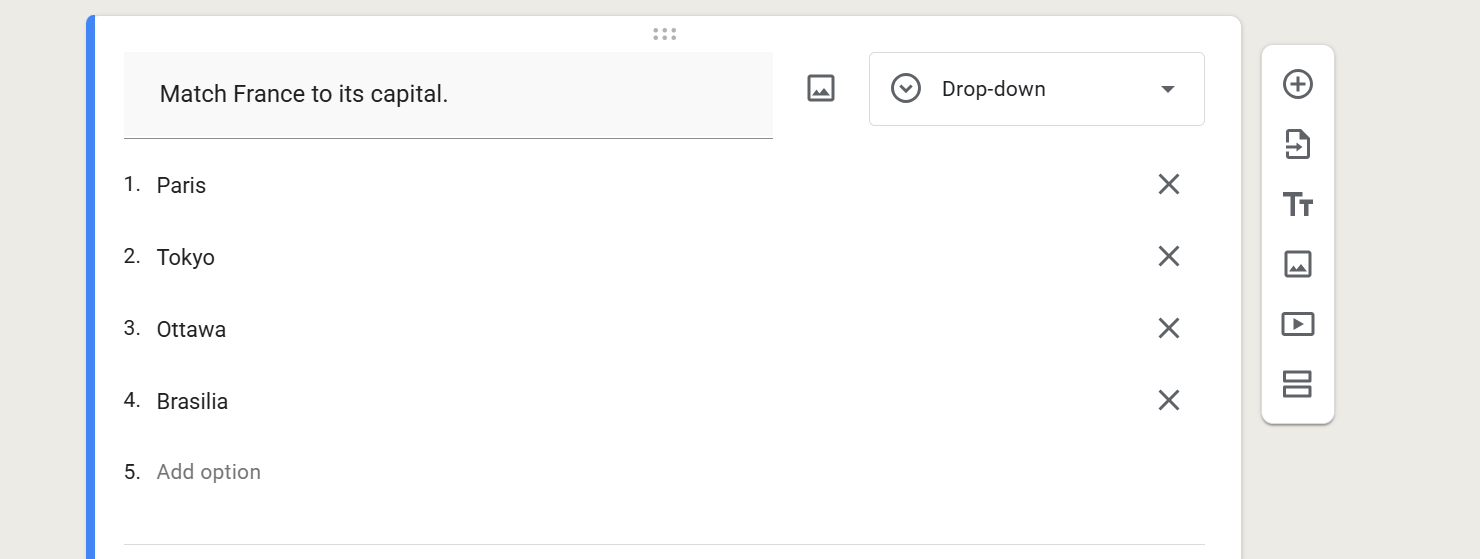Add a section using the sidebar icon
The width and height of the screenshot is (1480, 559).
(x=1297, y=384)
